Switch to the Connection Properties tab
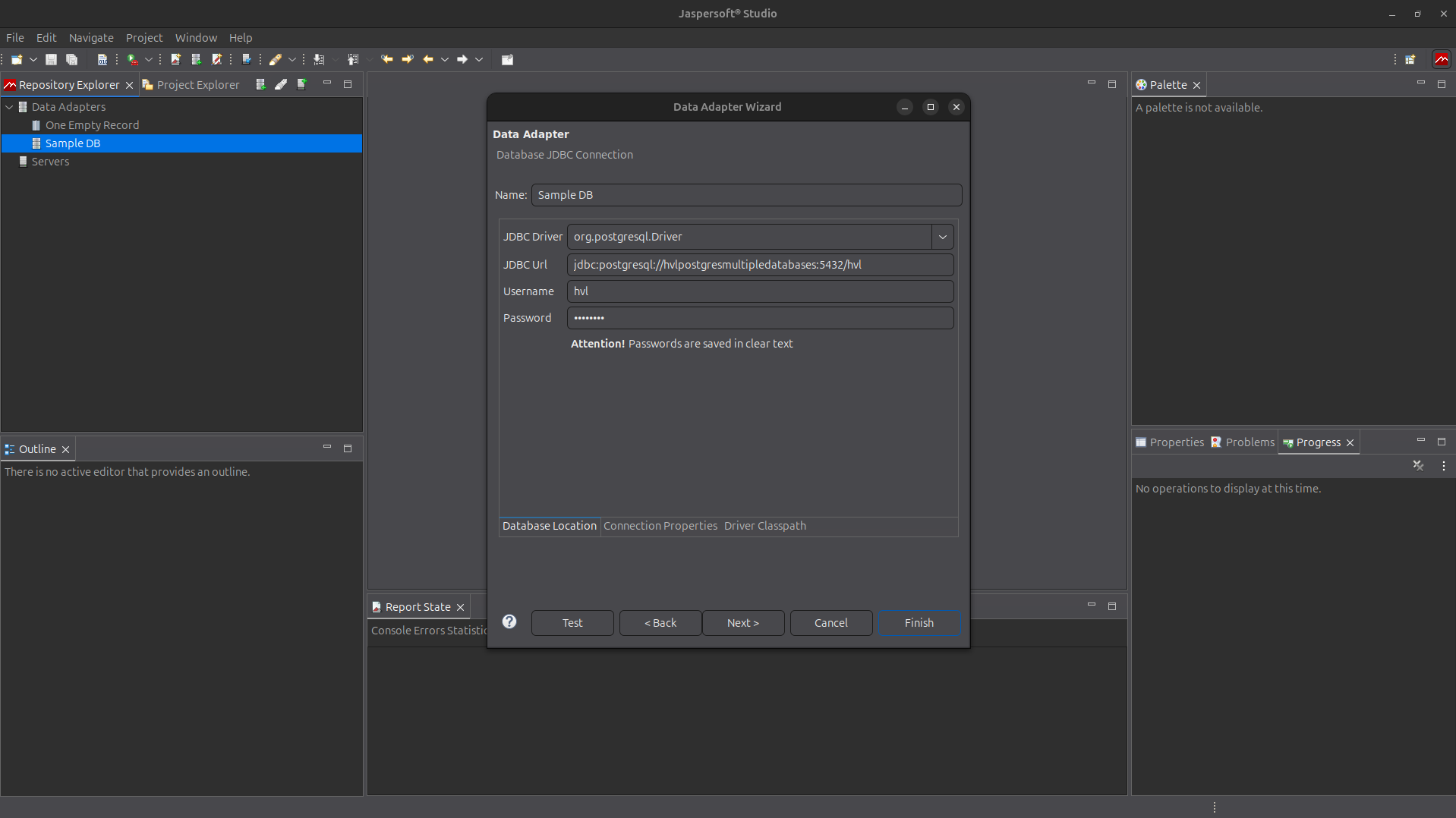The image size is (1456, 818). click(x=660, y=526)
